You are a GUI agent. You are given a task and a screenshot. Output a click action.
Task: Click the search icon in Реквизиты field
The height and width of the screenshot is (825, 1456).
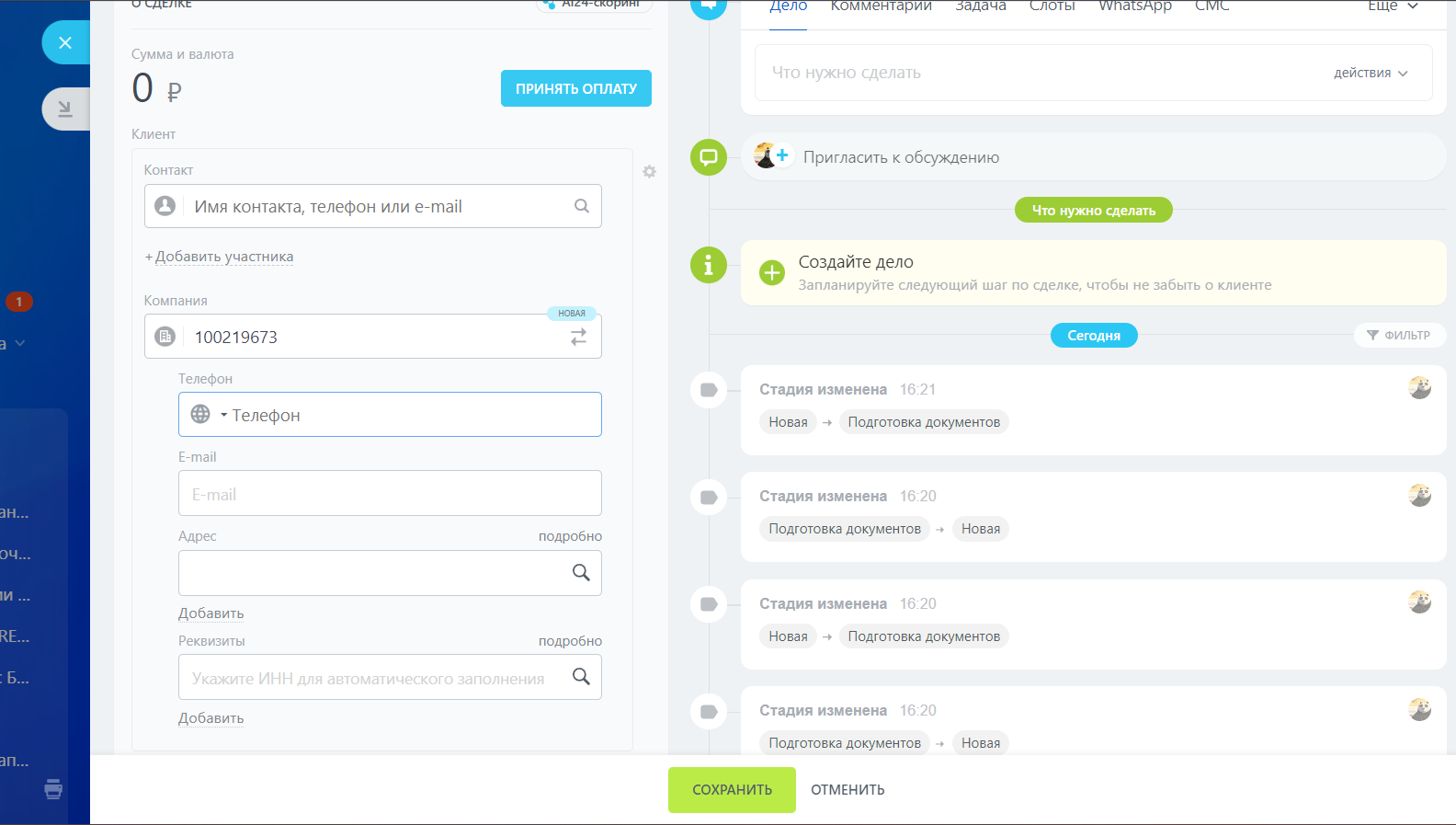[581, 677]
